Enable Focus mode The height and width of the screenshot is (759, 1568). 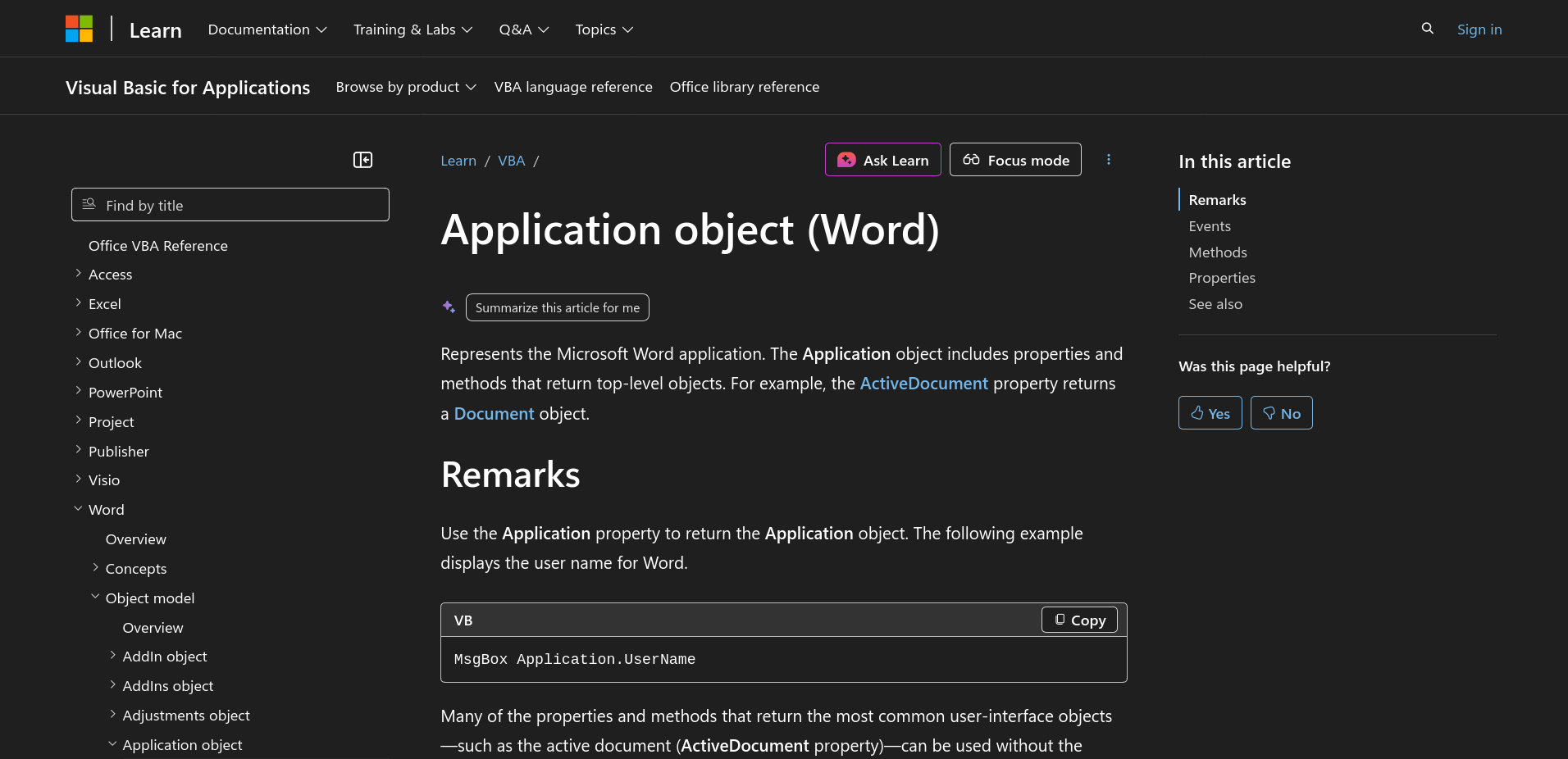click(1015, 160)
